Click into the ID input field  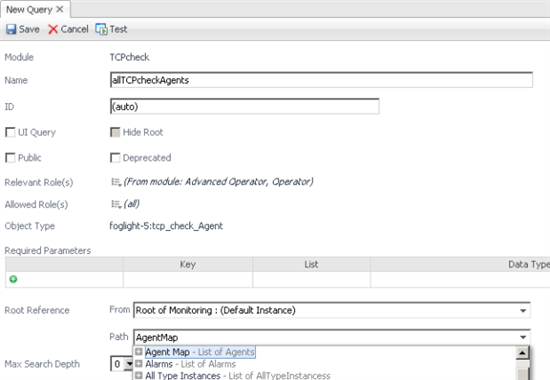[x=244, y=106]
